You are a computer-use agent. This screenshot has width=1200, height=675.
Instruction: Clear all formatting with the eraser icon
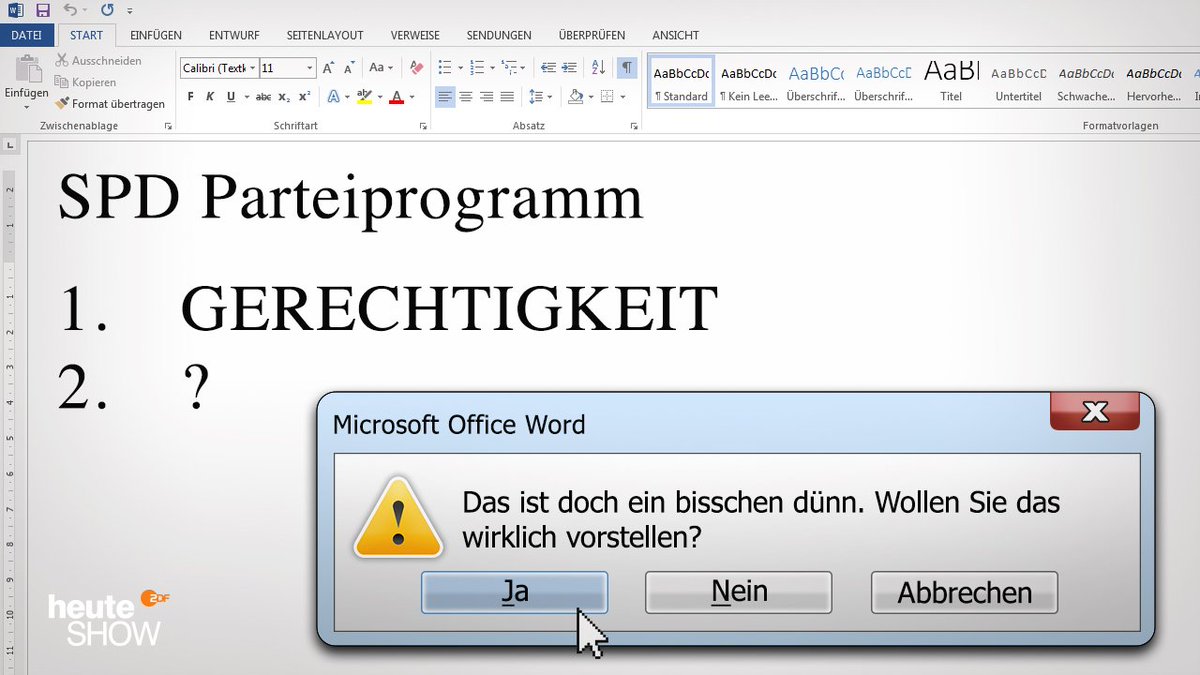417,68
